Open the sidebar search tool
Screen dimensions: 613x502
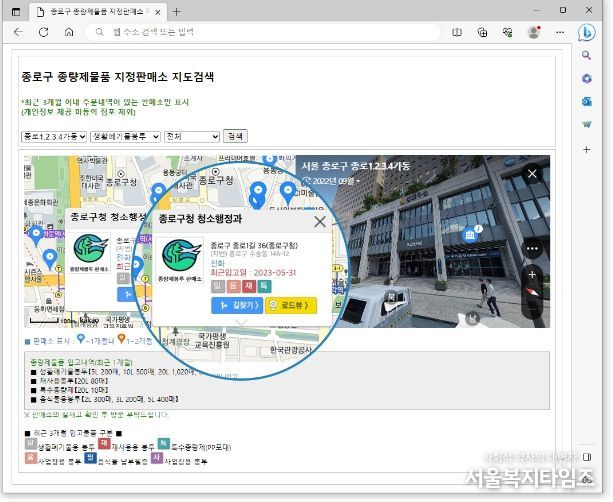point(586,55)
